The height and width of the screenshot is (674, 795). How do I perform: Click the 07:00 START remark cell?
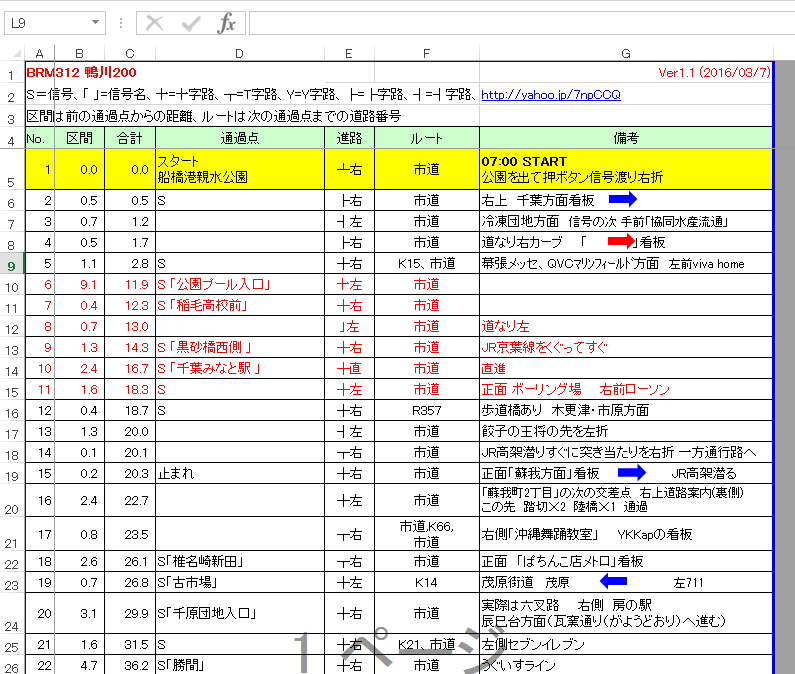(626, 169)
